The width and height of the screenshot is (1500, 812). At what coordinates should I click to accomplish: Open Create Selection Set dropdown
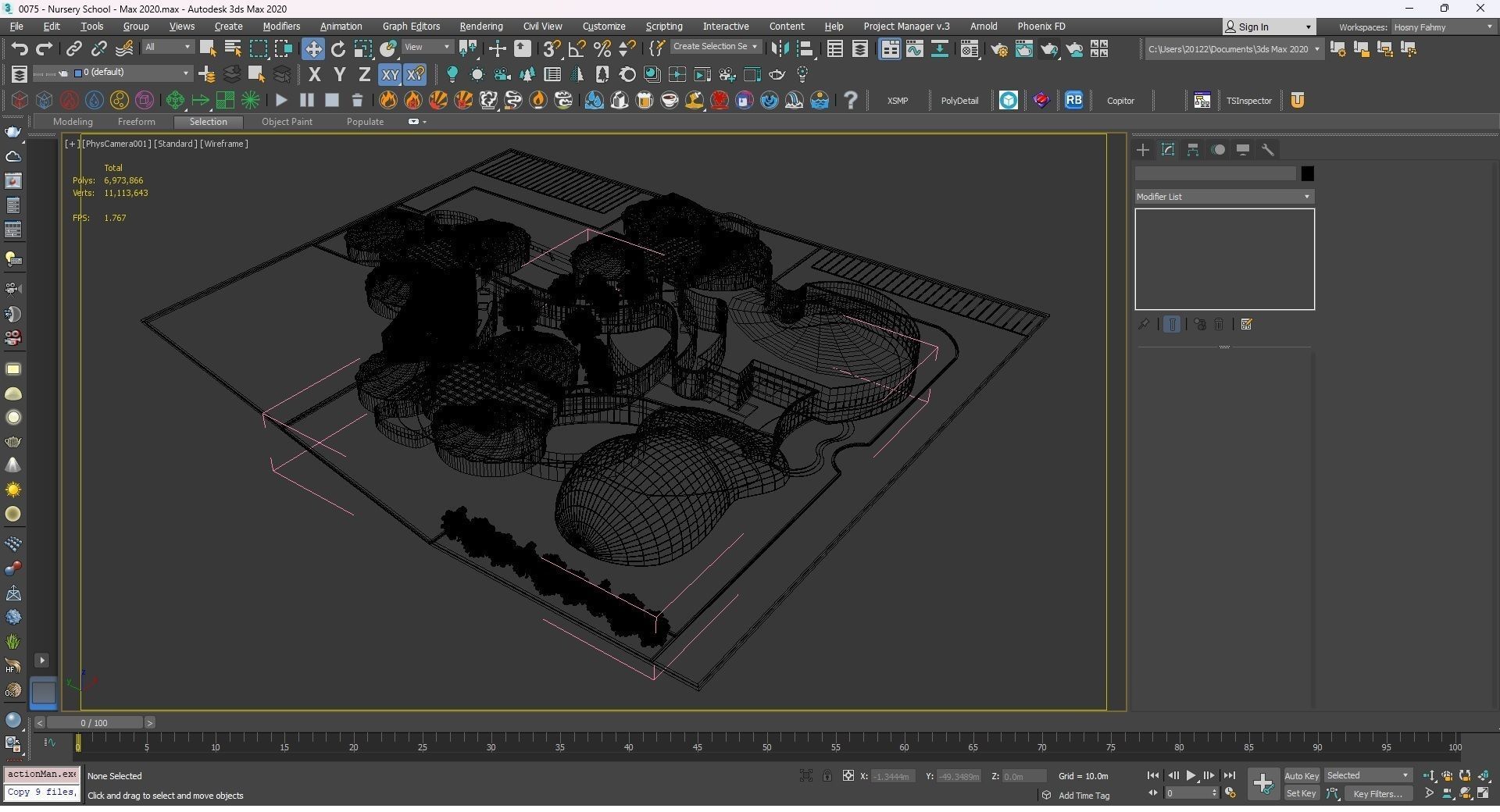click(x=715, y=47)
